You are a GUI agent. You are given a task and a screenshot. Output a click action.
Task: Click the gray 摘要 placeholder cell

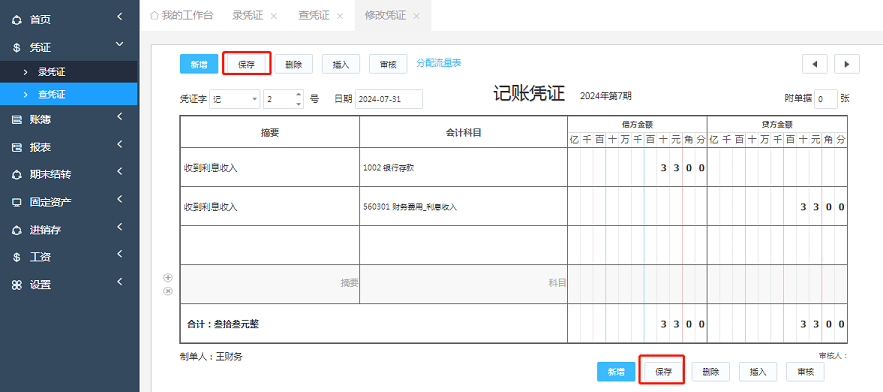pyautogui.click(x=270, y=284)
